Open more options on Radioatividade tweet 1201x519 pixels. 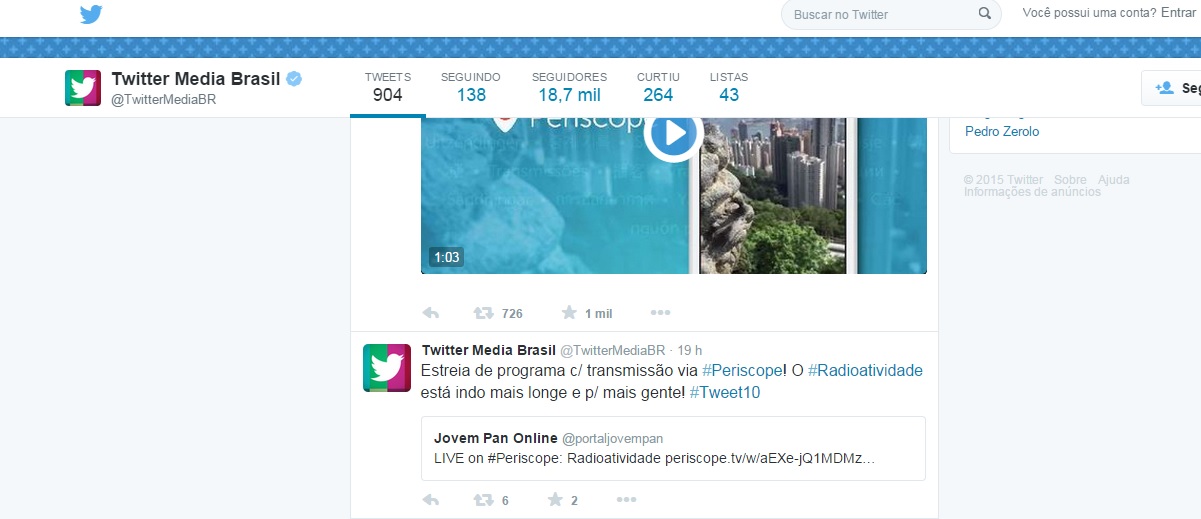click(x=626, y=500)
